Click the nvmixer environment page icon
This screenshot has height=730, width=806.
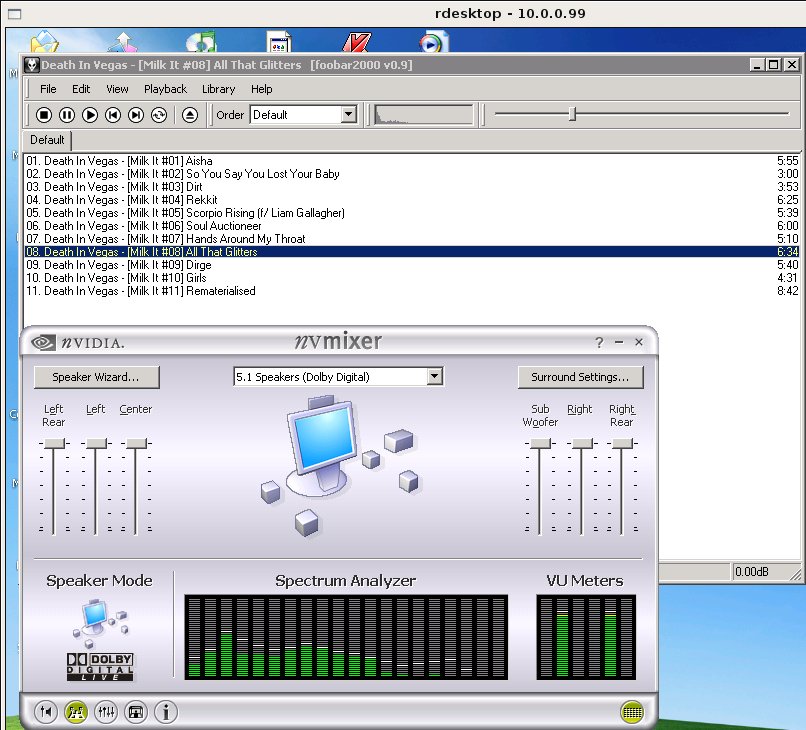136,712
